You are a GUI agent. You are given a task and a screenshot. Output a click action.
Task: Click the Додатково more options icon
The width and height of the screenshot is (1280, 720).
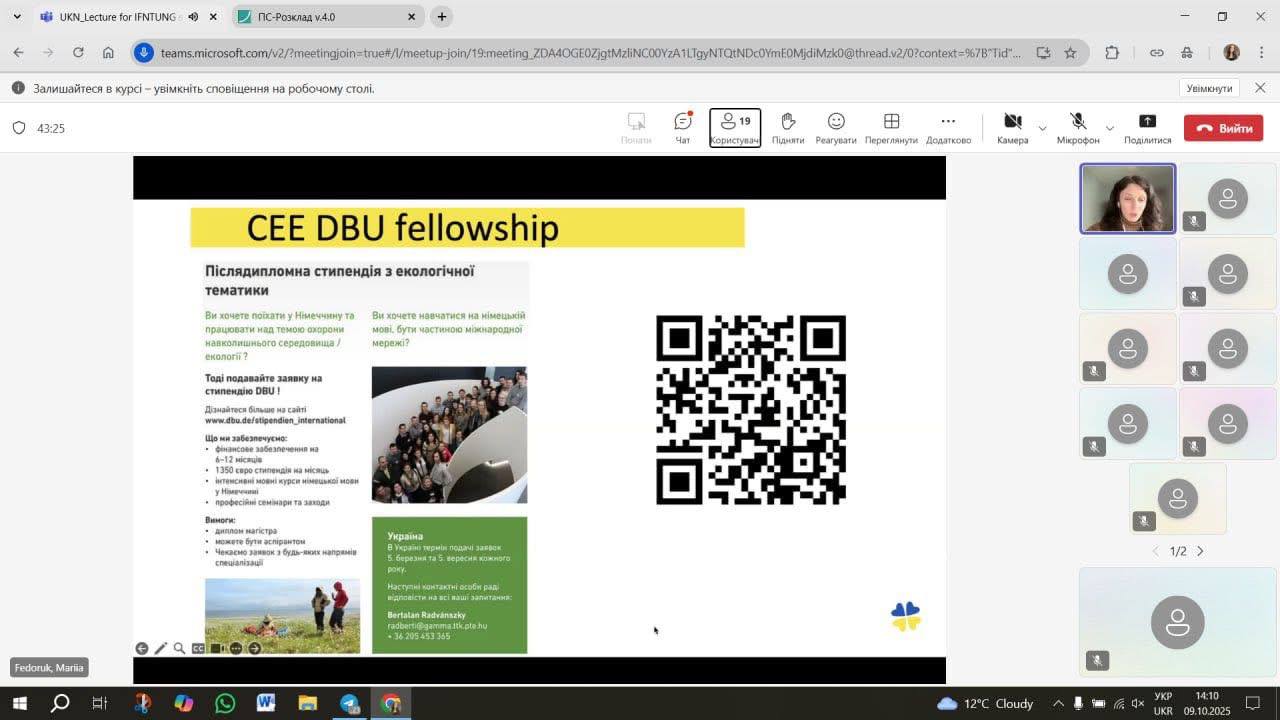tap(948, 127)
